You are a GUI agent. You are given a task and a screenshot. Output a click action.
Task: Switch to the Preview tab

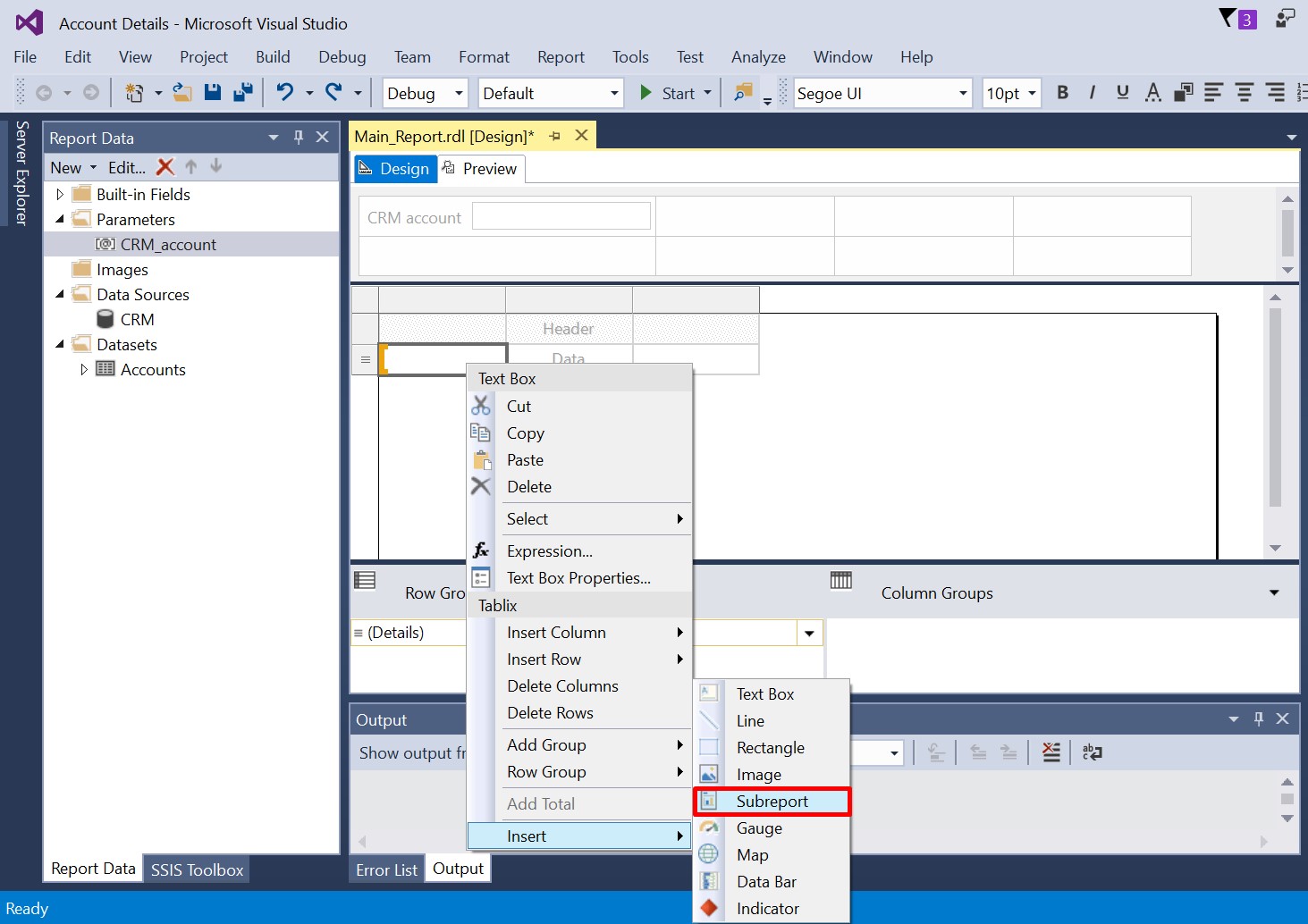pyautogui.click(x=480, y=168)
